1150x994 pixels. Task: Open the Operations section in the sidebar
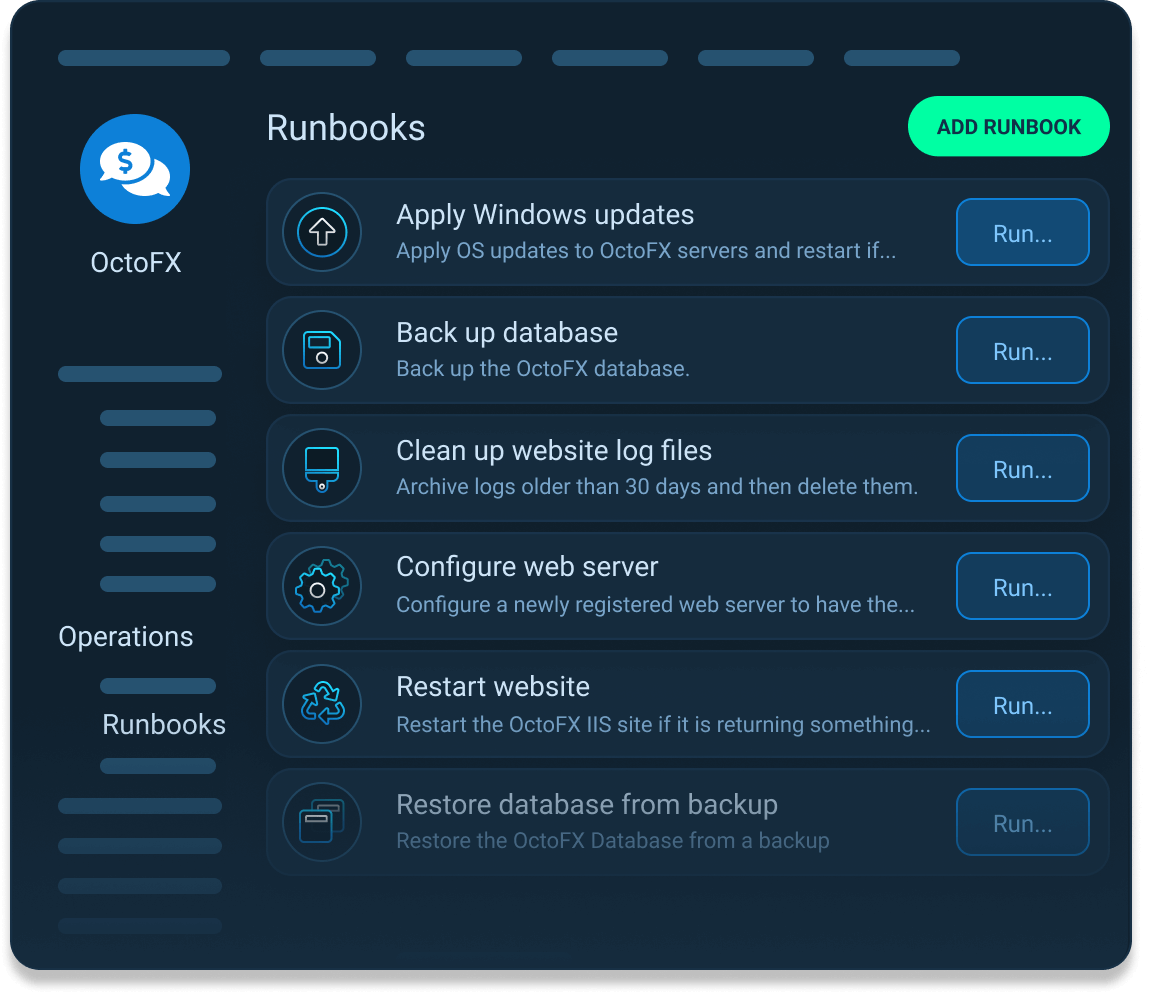(126, 636)
